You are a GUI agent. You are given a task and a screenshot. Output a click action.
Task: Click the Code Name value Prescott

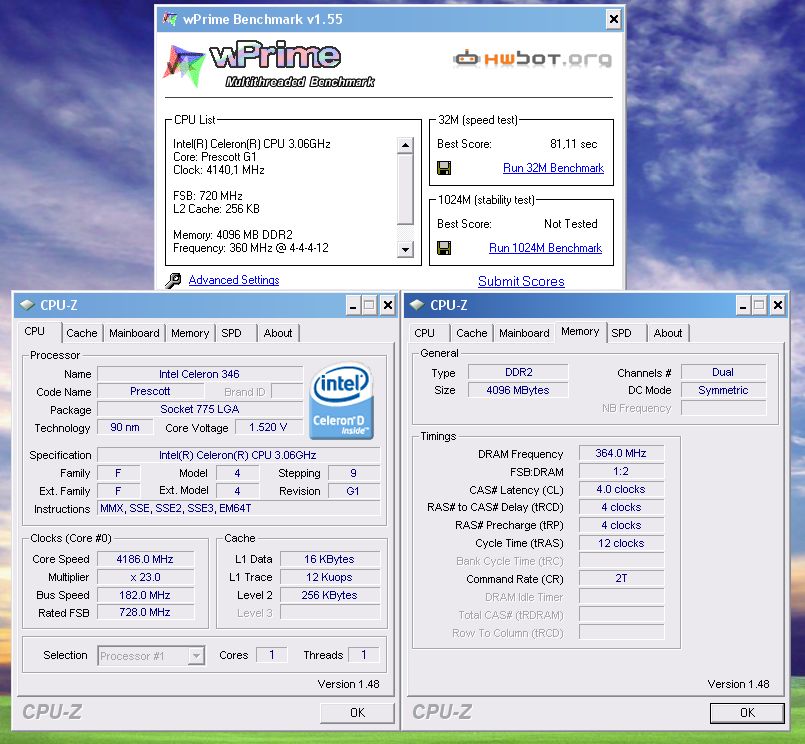click(150, 391)
